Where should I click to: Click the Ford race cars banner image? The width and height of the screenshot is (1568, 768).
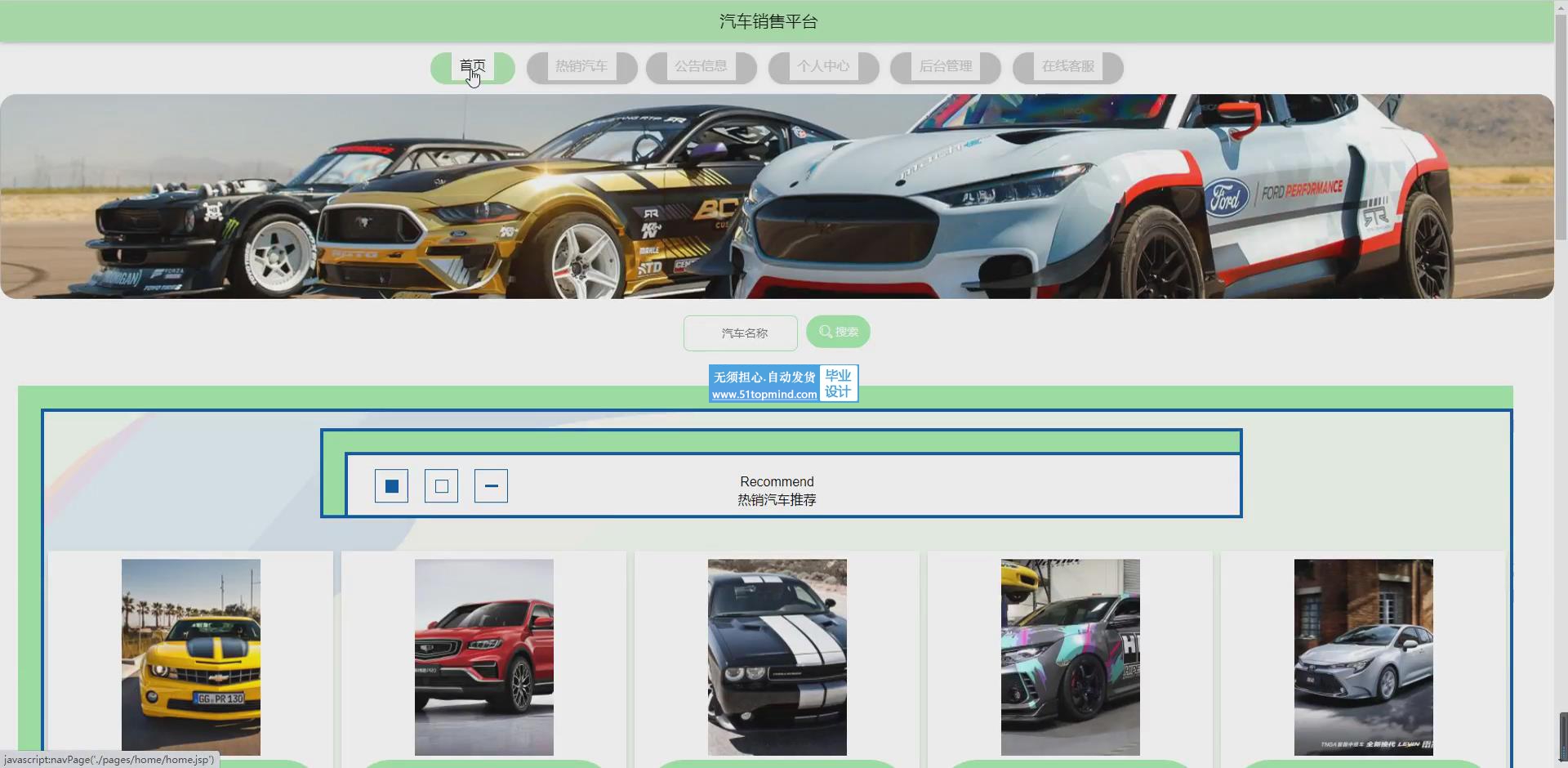click(777, 197)
